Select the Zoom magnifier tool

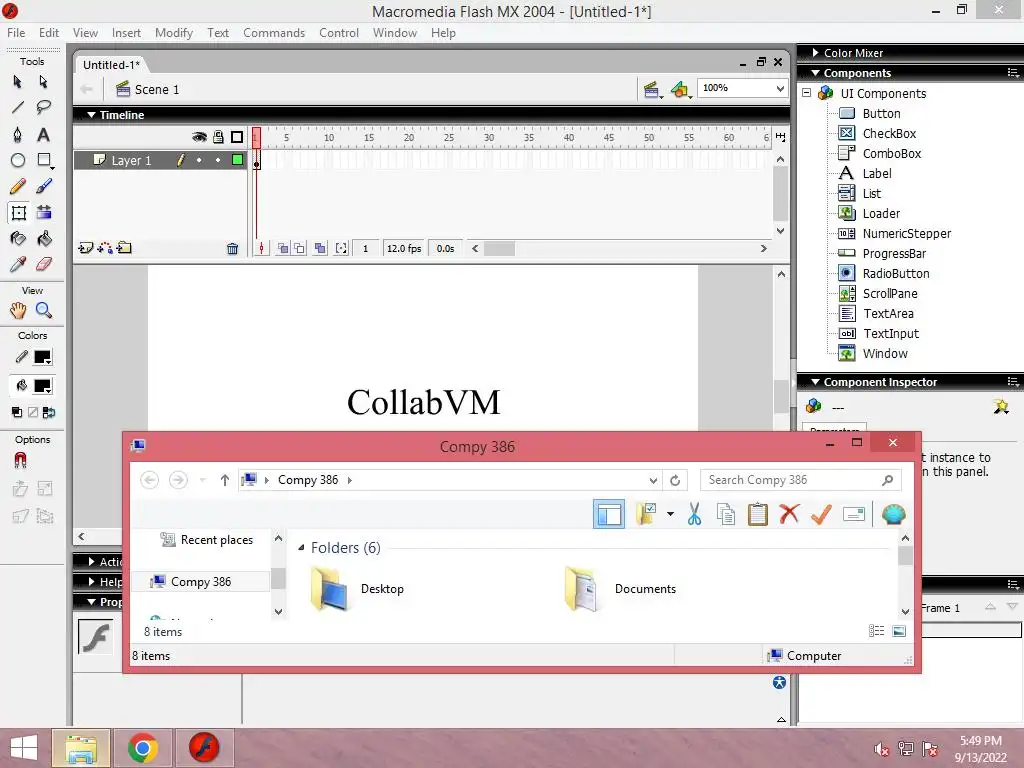click(x=44, y=311)
